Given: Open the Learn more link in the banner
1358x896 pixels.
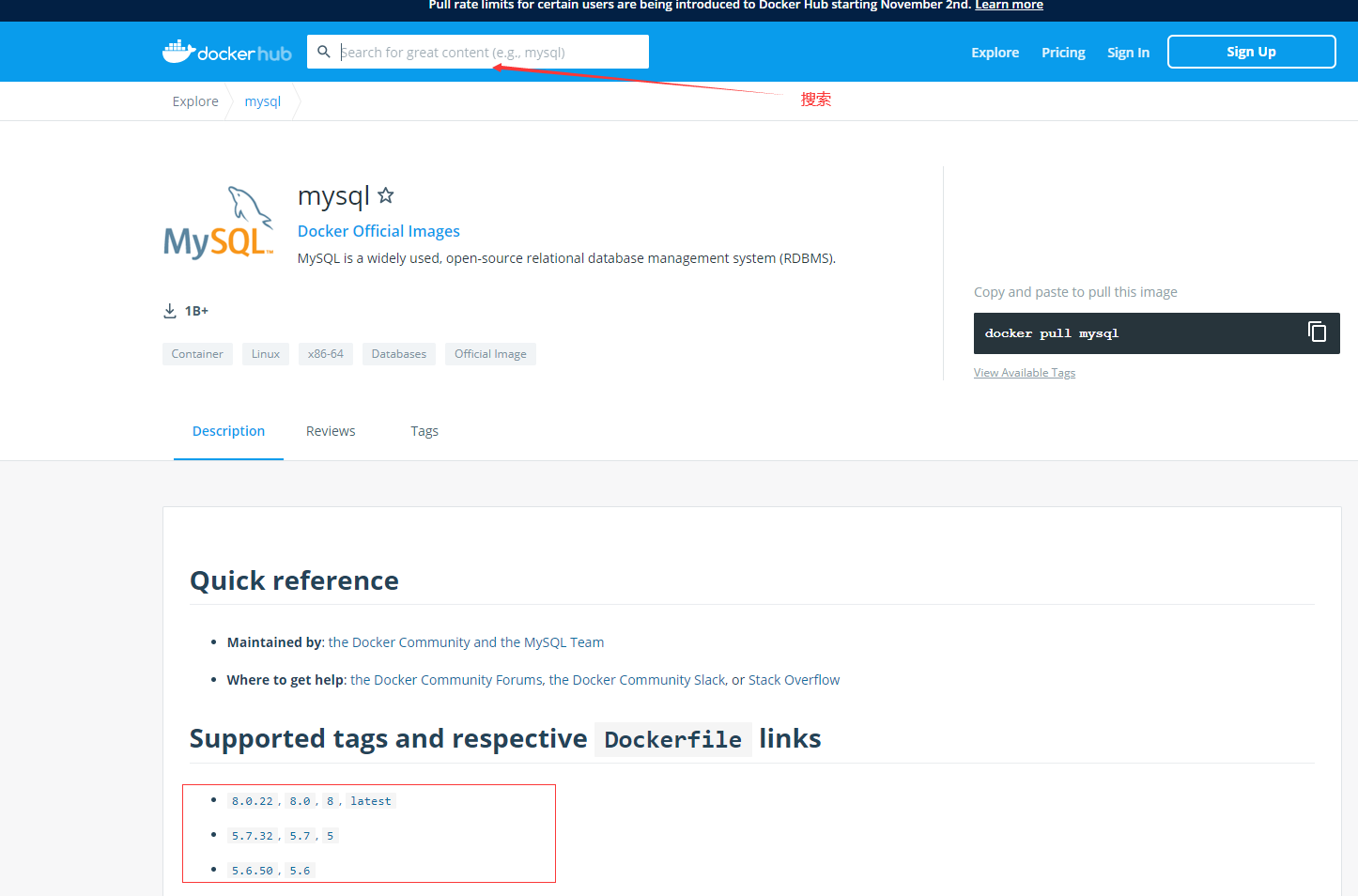Looking at the screenshot, I should [1009, 5].
